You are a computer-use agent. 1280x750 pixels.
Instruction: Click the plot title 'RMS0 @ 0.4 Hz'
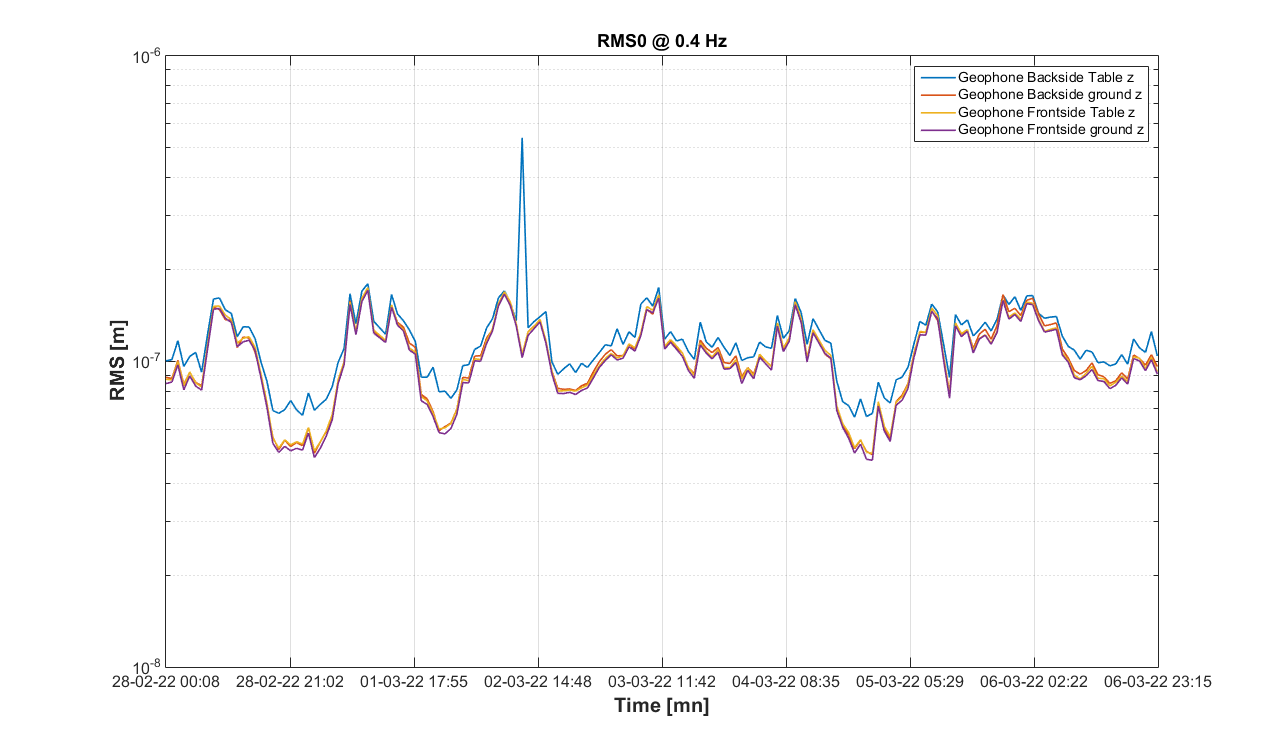coord(661,41)
